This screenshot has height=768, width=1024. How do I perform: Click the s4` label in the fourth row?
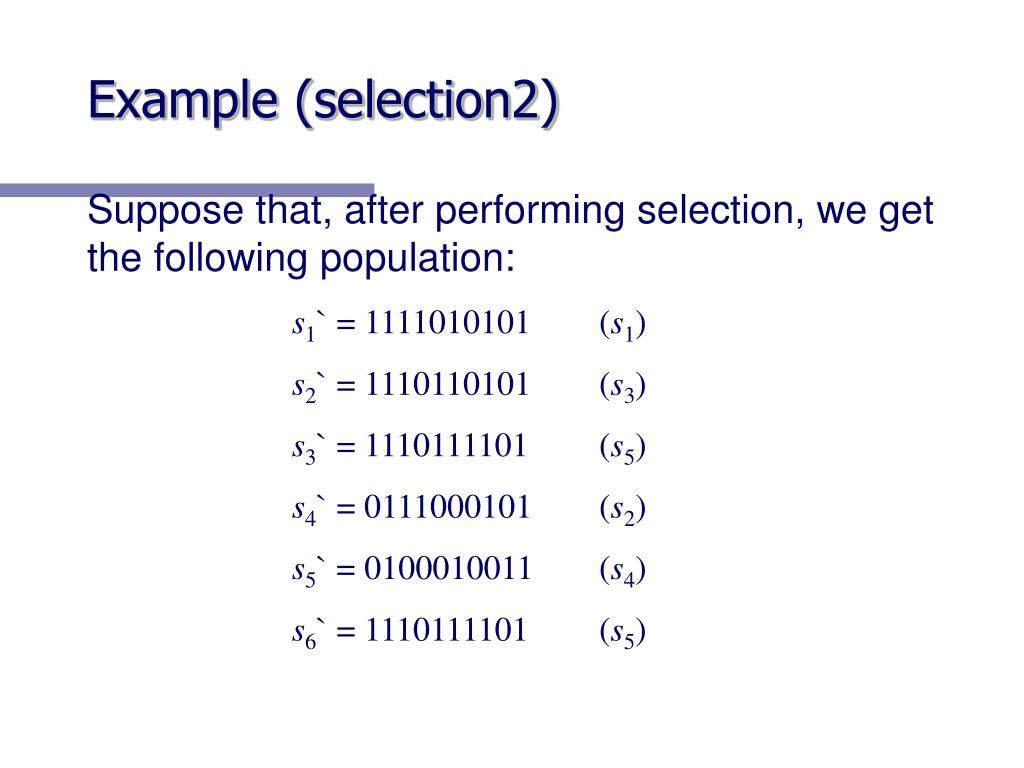click(308, 509)
